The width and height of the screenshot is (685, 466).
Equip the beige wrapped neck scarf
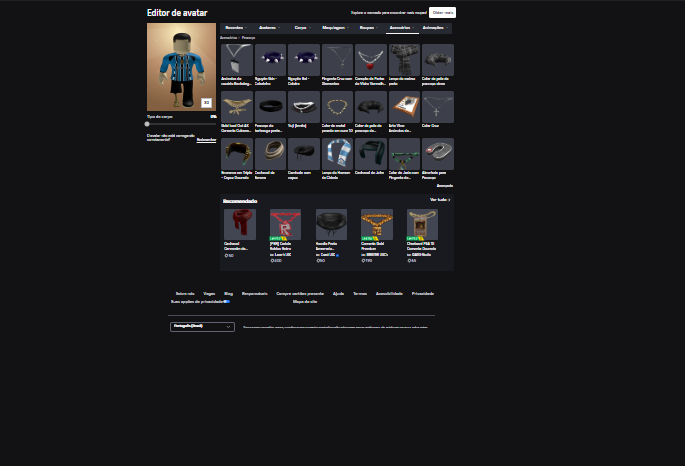(270, 154)
